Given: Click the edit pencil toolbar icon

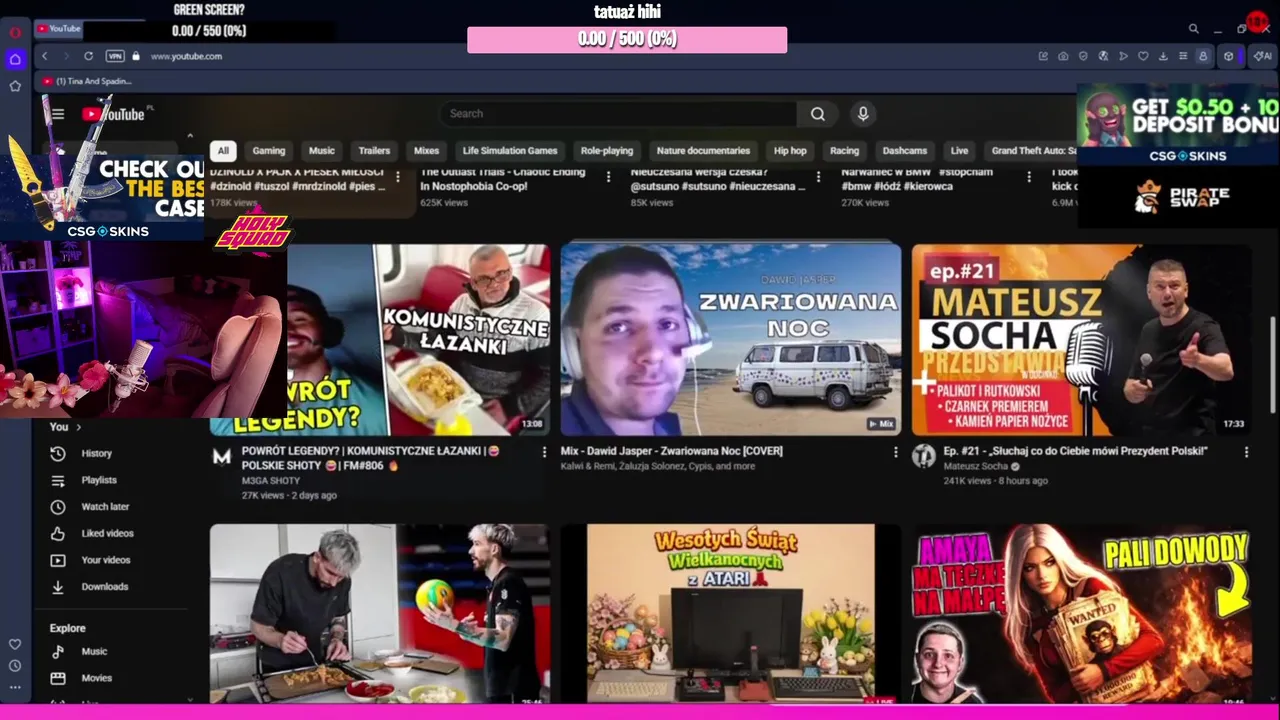Looking at the screenshot, I should tap(1043, 56).
